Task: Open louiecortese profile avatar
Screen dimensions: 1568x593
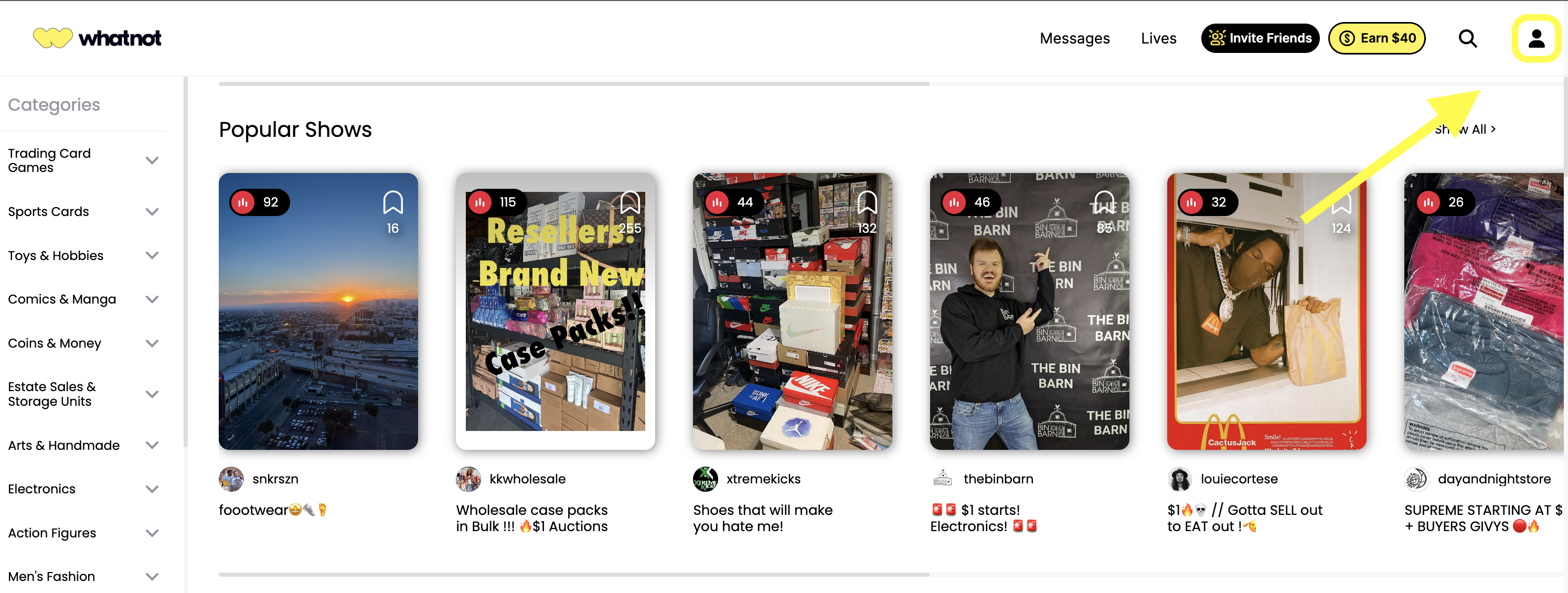Action: coord(1180,479)
